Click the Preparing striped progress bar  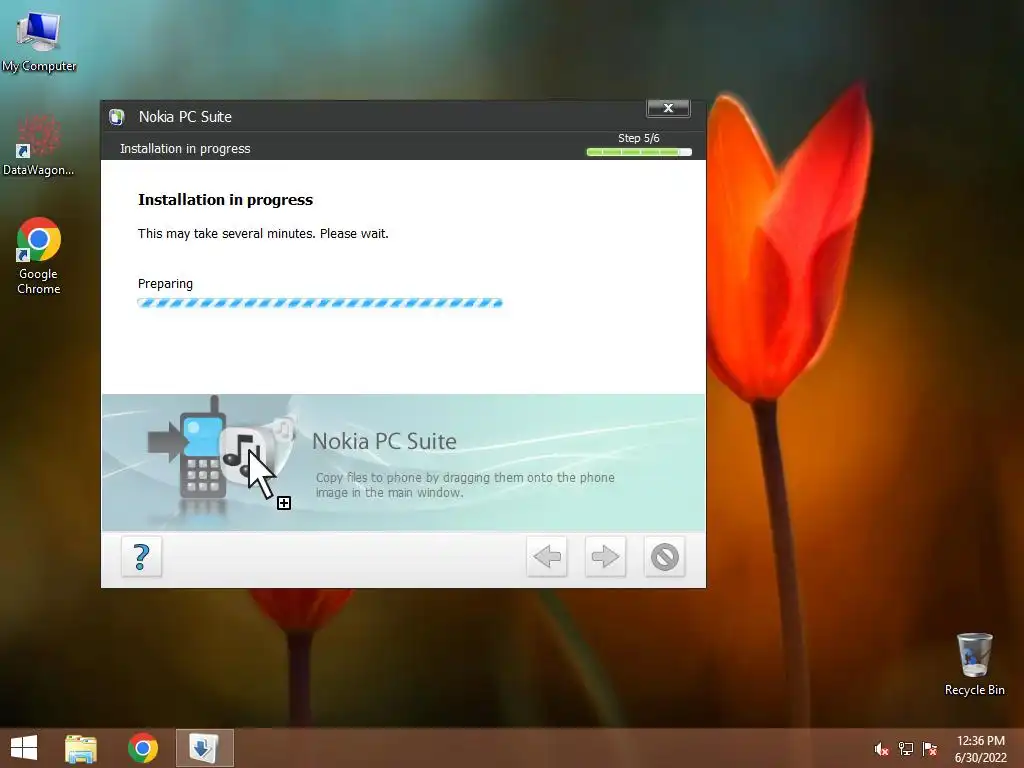tap(320, 303)
